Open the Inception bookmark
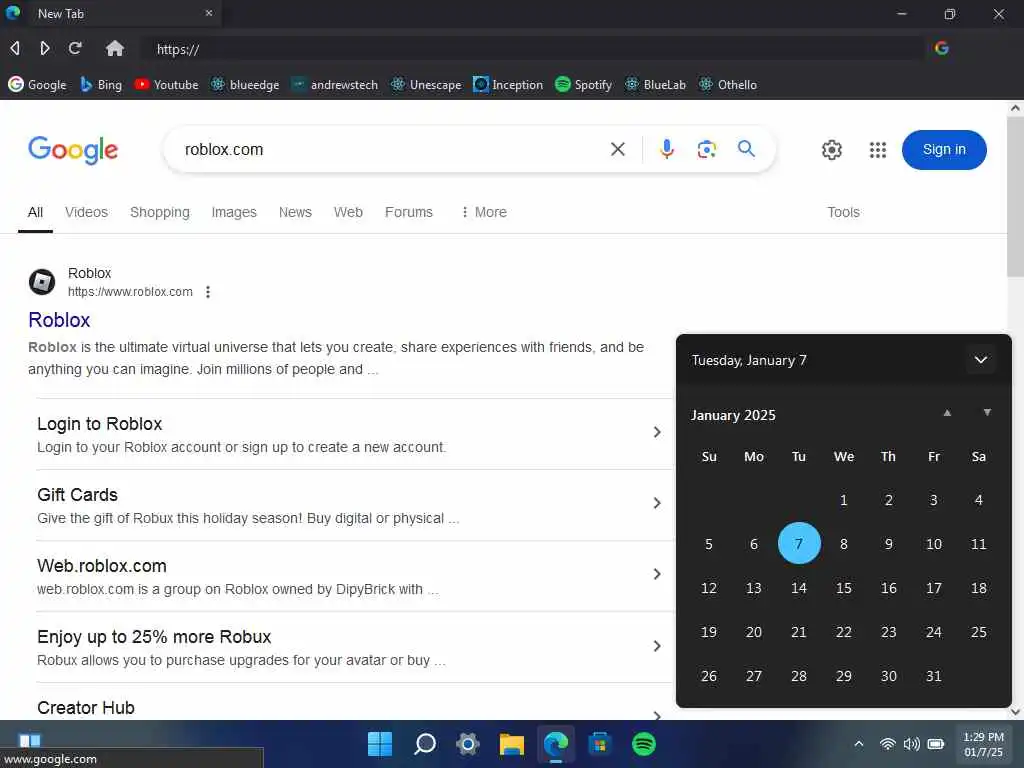Viewport: 1024px width, 768px height. click(x=508, y=84)
